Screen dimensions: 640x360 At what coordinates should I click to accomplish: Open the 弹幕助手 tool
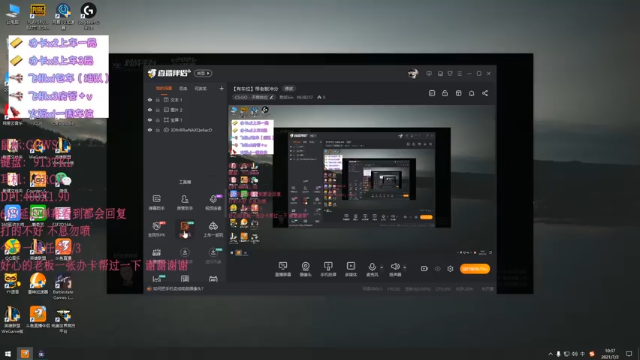[x=156, y=202]
